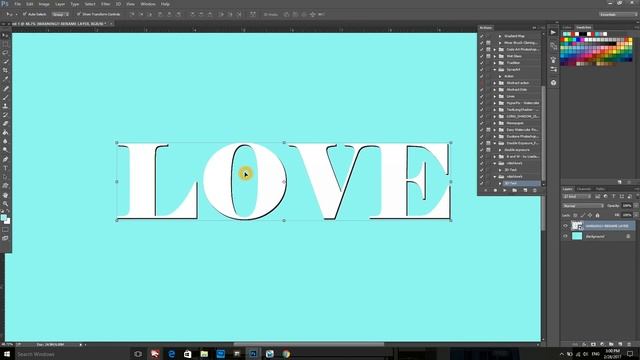Screen dimensions: 640x360
Task: Select the Eyedropper tool
Action: click(x=5, y=79)
